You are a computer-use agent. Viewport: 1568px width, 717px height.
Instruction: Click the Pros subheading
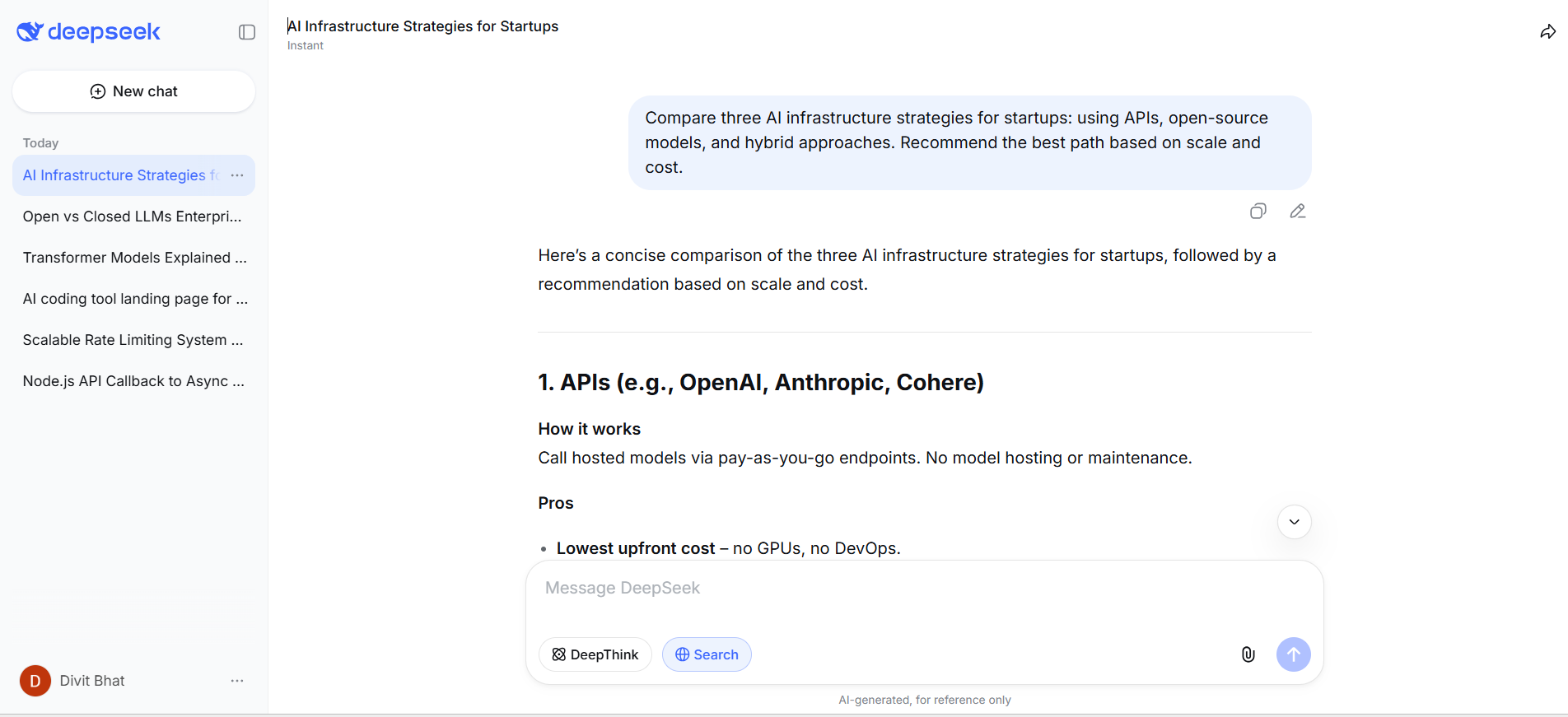pyautogui.click(x=556, y=503)
